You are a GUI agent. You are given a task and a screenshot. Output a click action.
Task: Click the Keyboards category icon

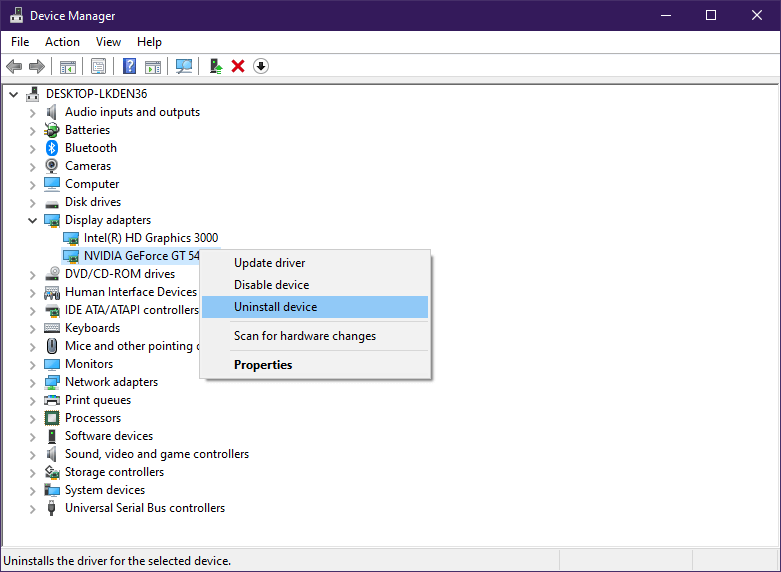(52, 328)
